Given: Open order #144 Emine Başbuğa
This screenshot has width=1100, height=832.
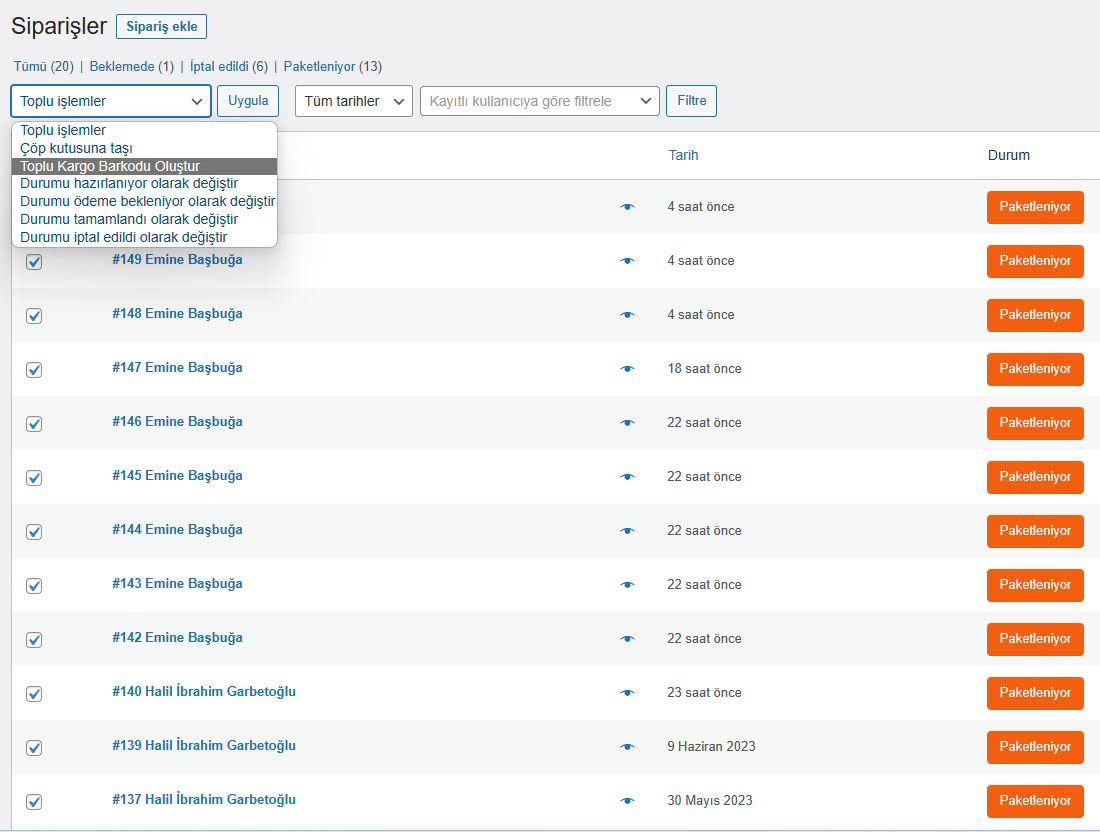Looking at the screenshot, I should [x=177, y=530].
